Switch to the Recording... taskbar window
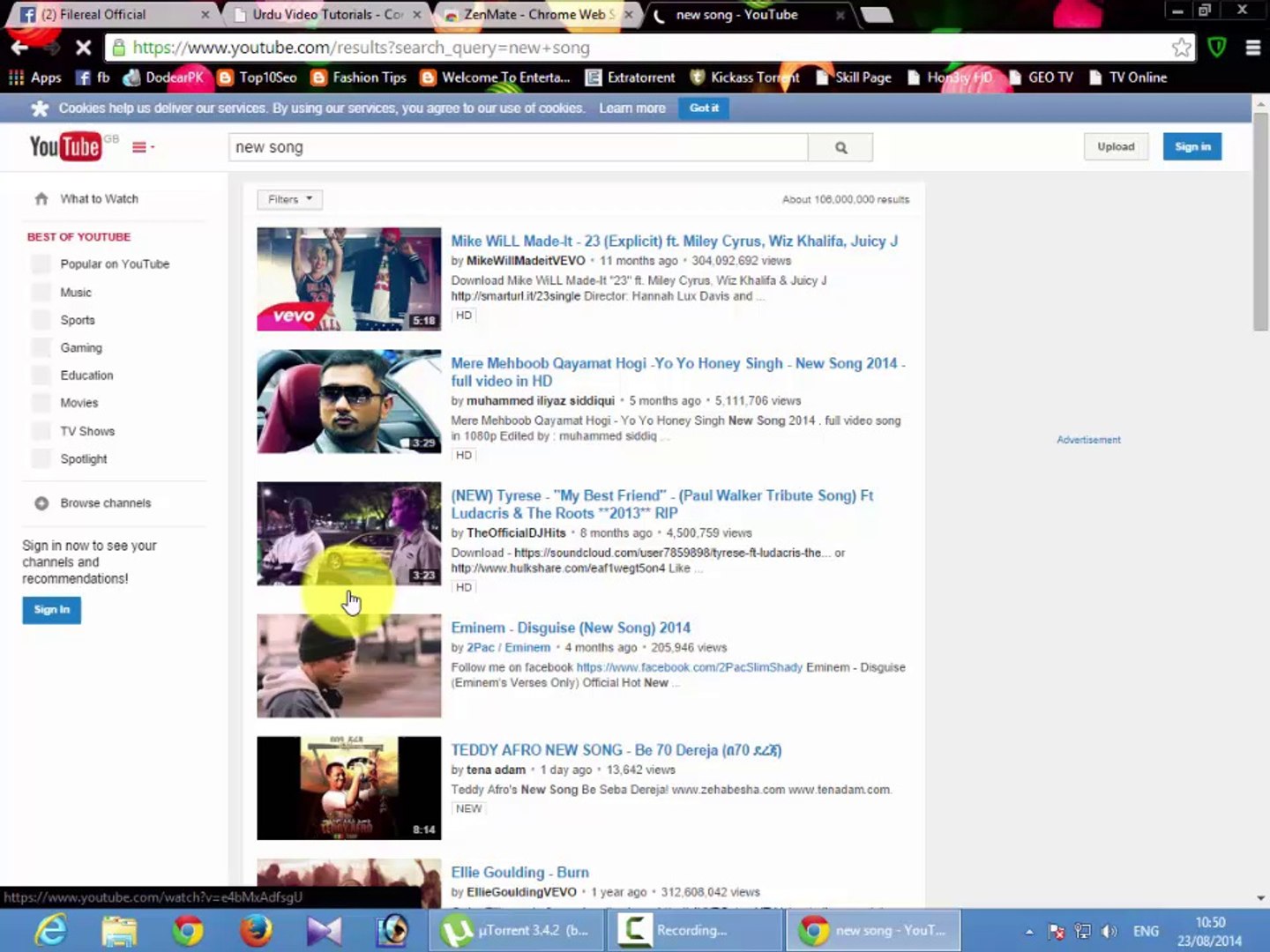Screen dimensions: 1270x952 (695, 930)
